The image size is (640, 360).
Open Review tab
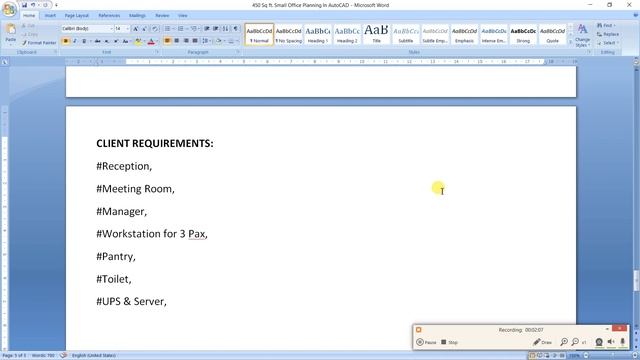(x=162, y=16)
